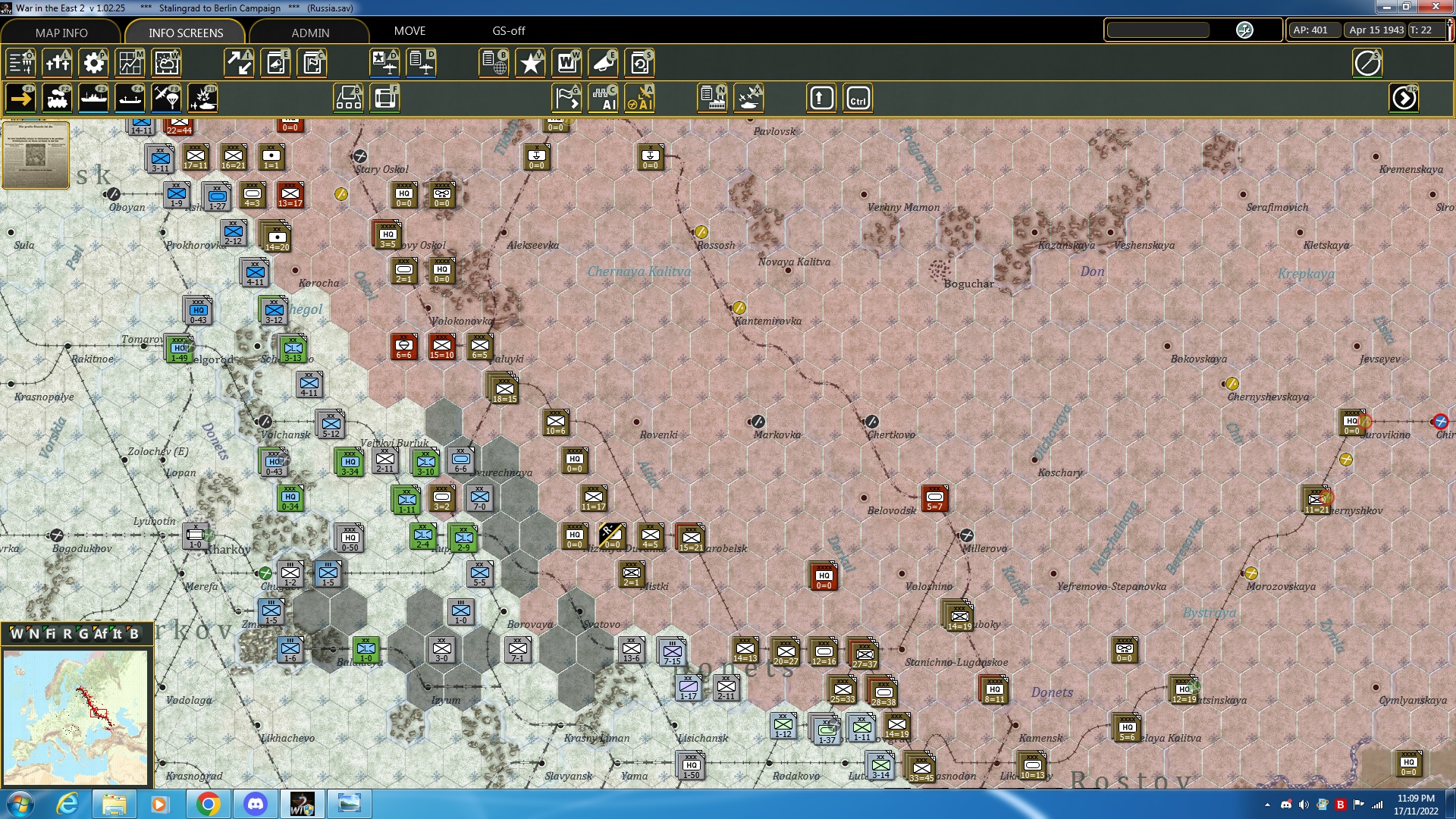Toggle the on-screen Ctrl key button
Viewport: 1456px width, 819px height.
[x=857, y=98]
